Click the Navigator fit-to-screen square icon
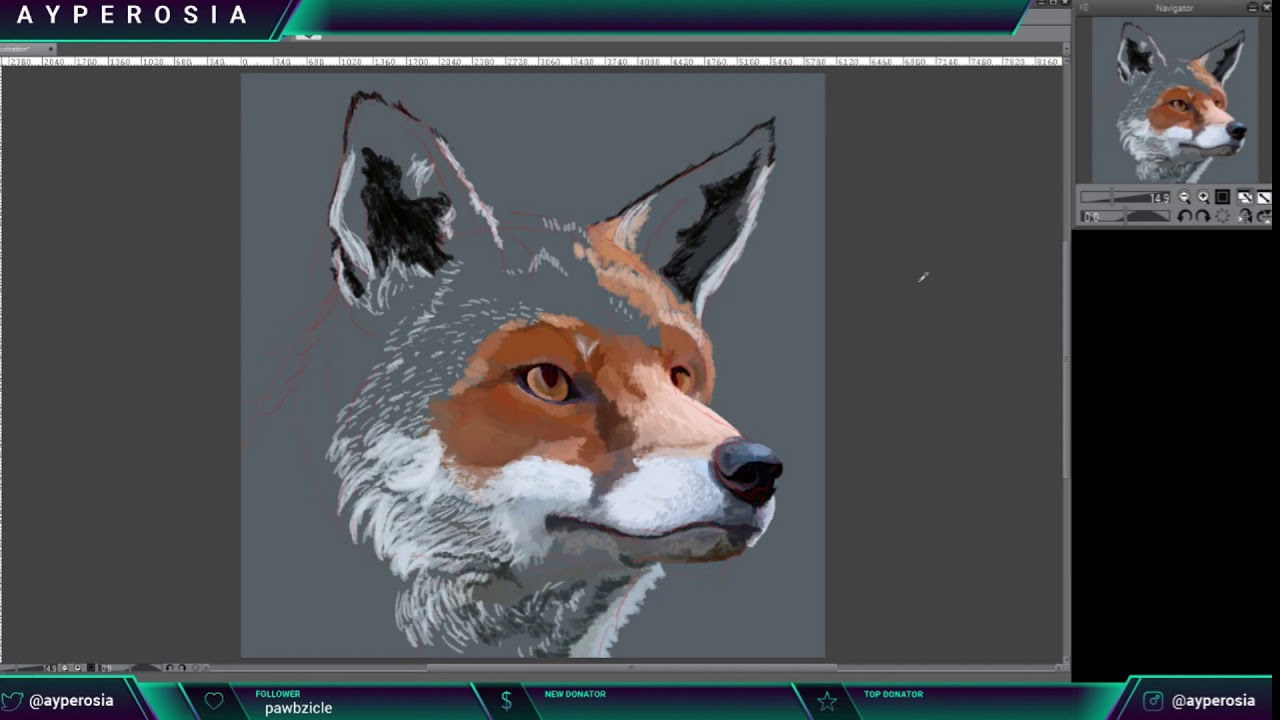 click(1222, 197)
